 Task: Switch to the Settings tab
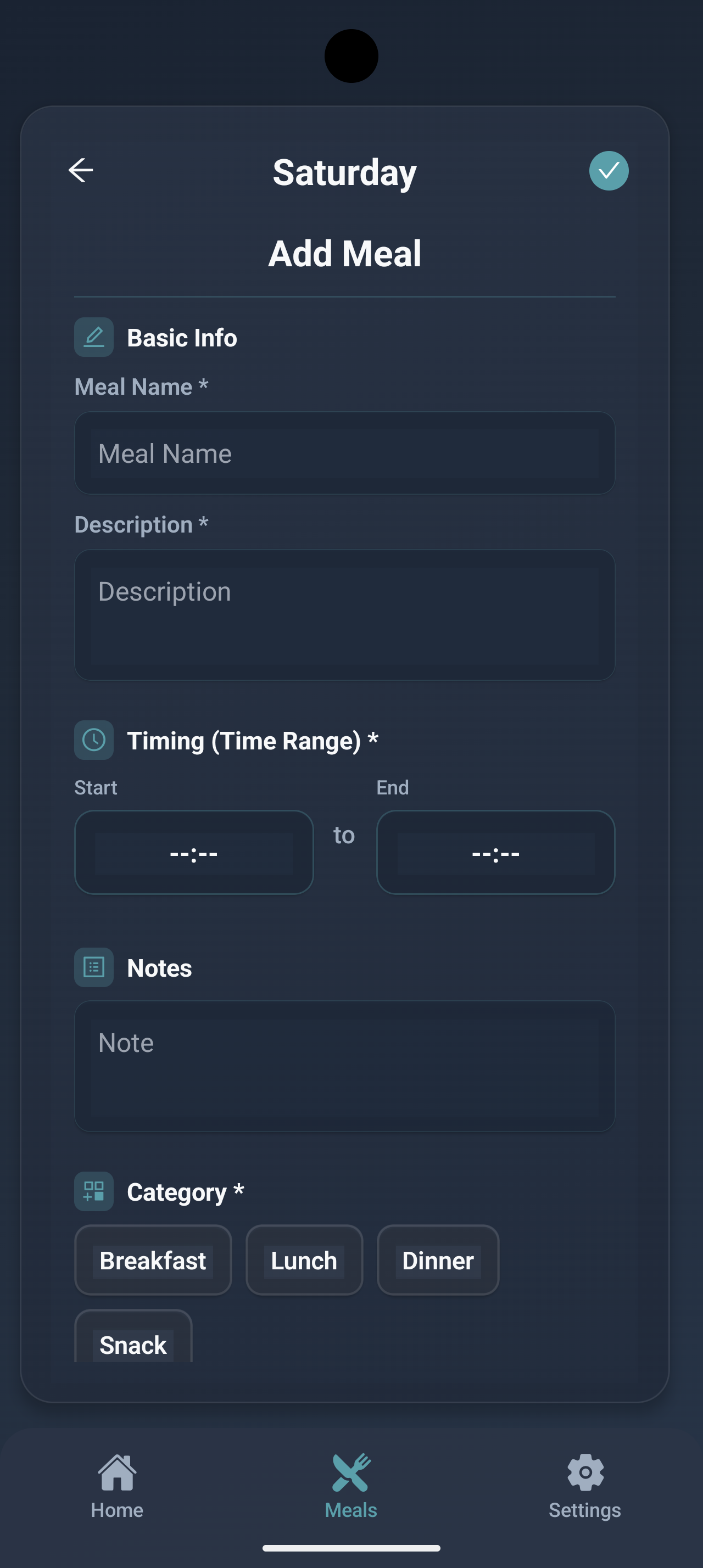click(584, 1485)
